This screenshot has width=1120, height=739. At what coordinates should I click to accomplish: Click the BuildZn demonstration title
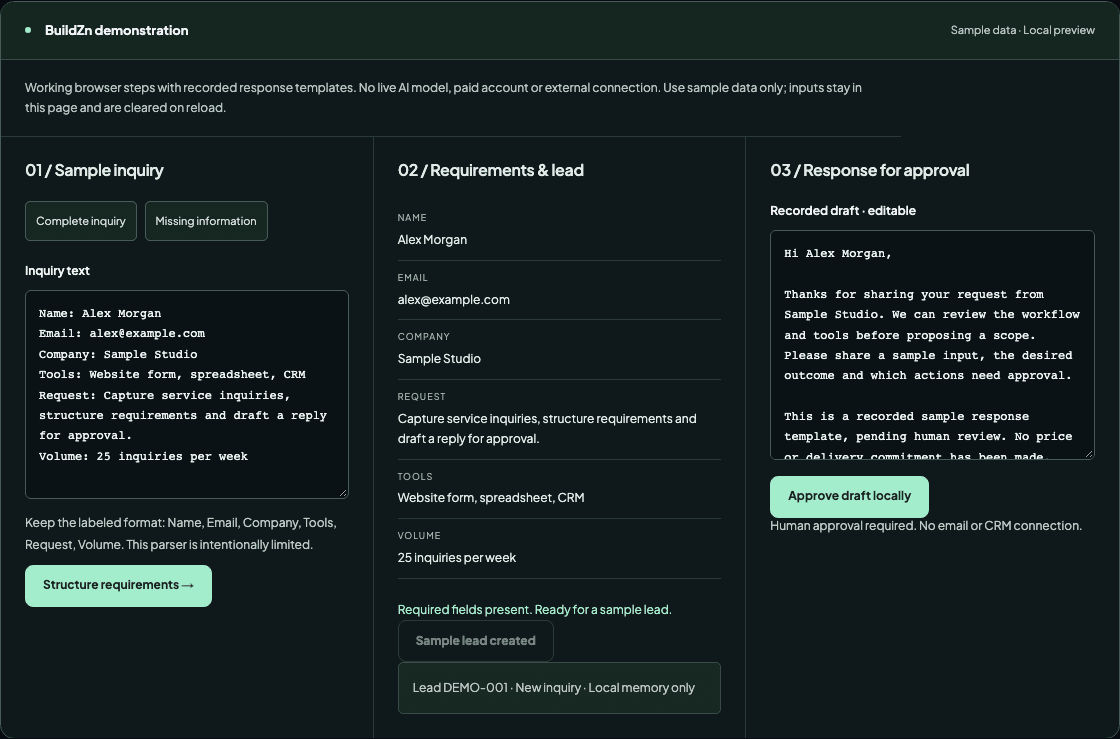pyautogui.click(x=116, y=30)
